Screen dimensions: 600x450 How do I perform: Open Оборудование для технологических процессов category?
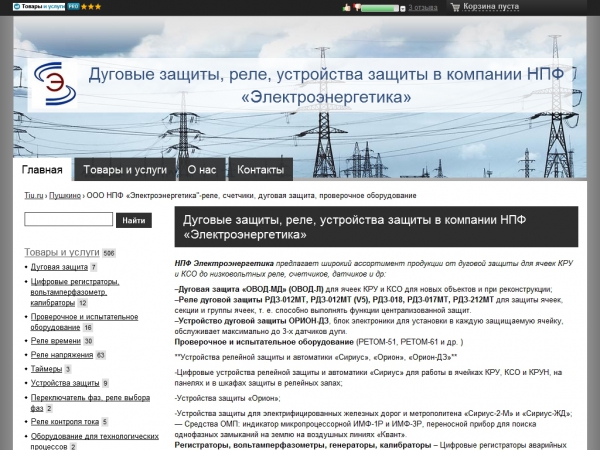tap(95, 441)
